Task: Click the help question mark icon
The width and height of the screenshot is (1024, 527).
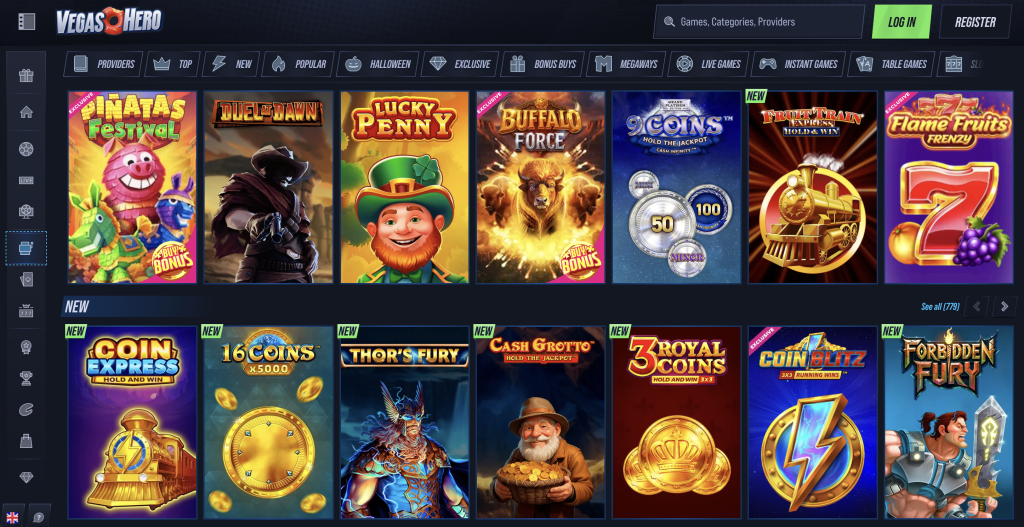Action: [x=40, y=515]
